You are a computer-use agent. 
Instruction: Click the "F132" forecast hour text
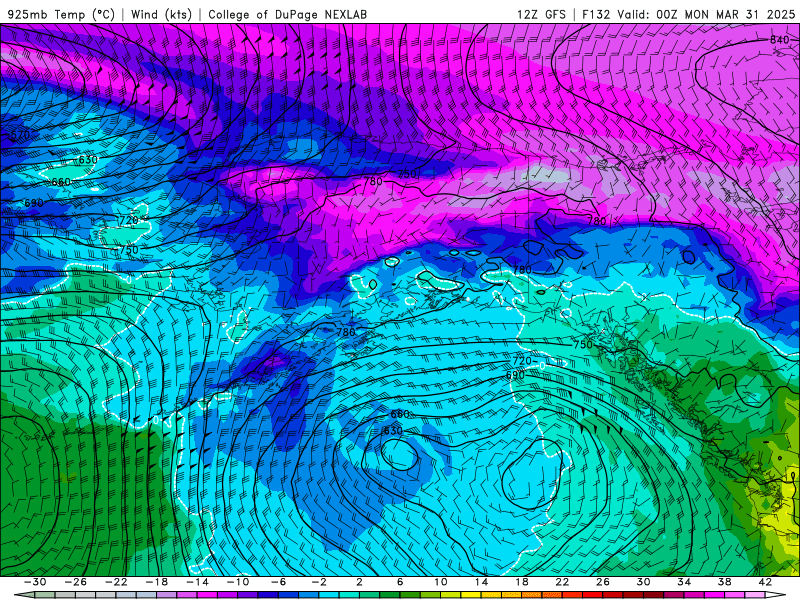point(596,14)
